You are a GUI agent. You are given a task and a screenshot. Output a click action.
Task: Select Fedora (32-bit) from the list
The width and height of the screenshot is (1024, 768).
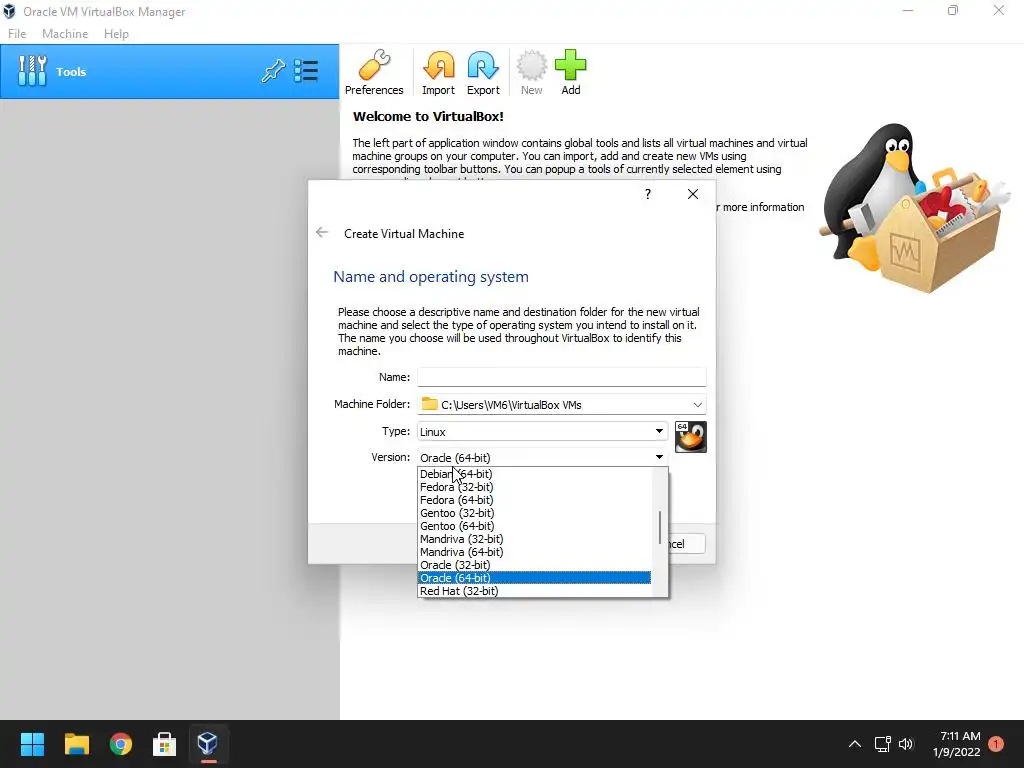pos(534,487)
